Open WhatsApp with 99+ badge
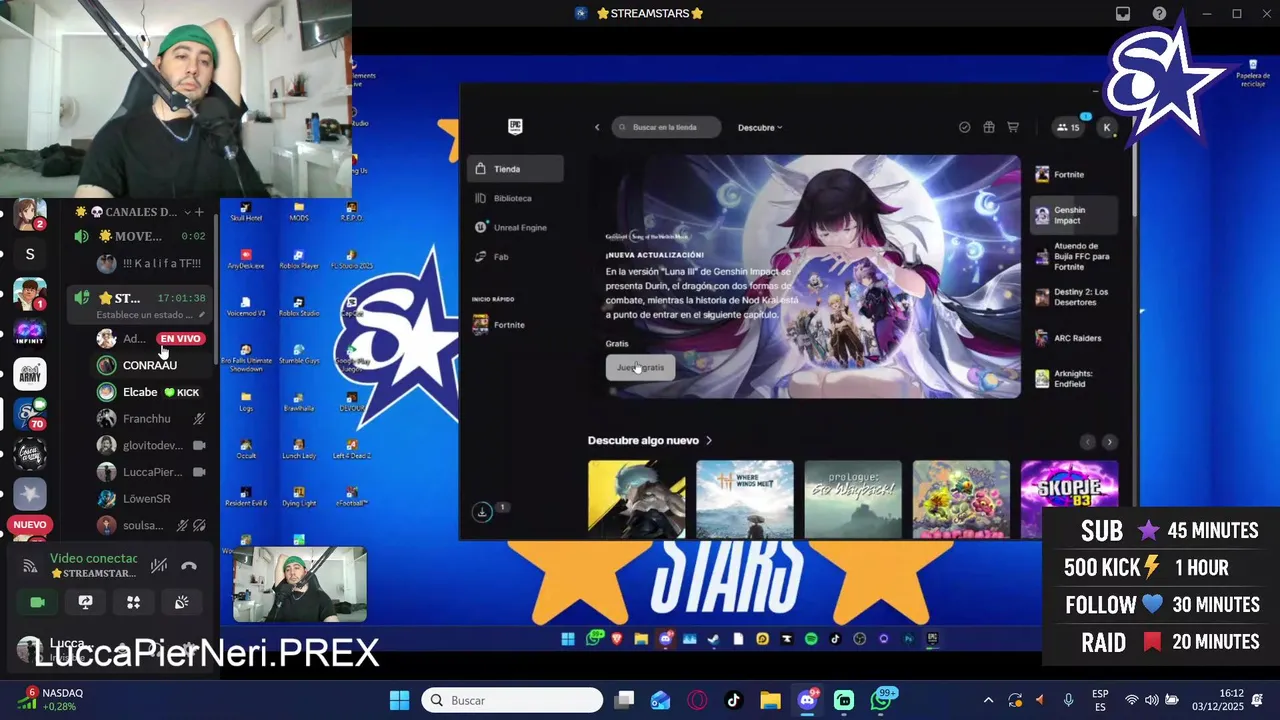Image resolution: width=1280 pixels, height=720 pixels. [x=882, y=699]
